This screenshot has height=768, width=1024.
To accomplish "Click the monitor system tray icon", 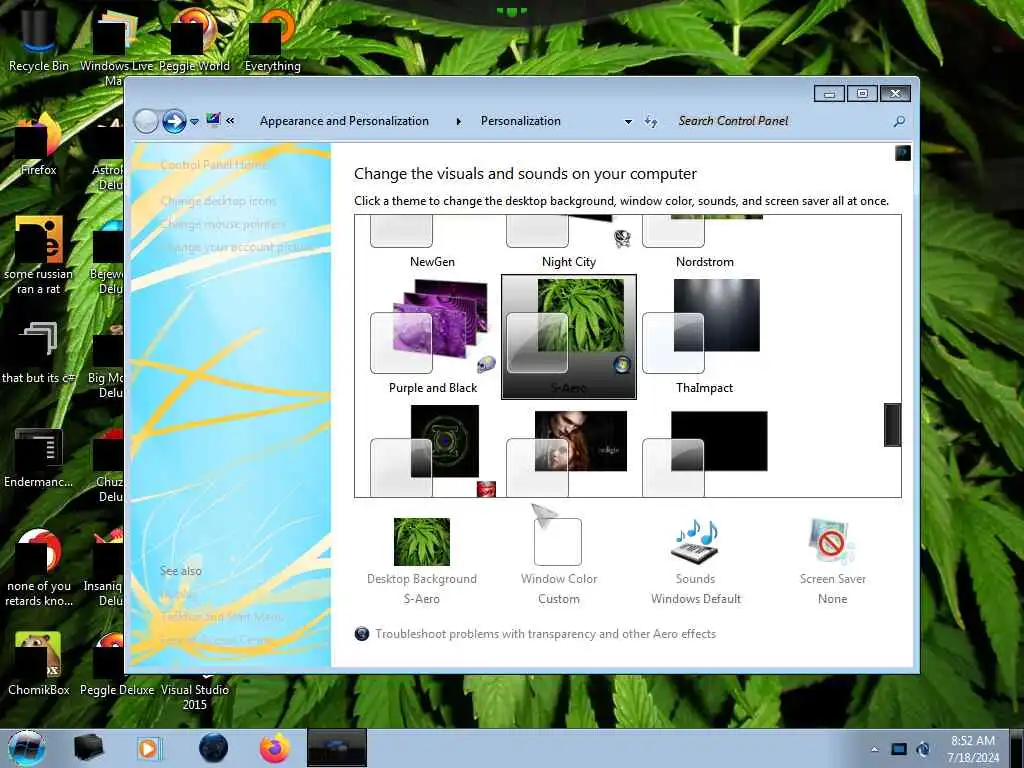I will point(899,749).
